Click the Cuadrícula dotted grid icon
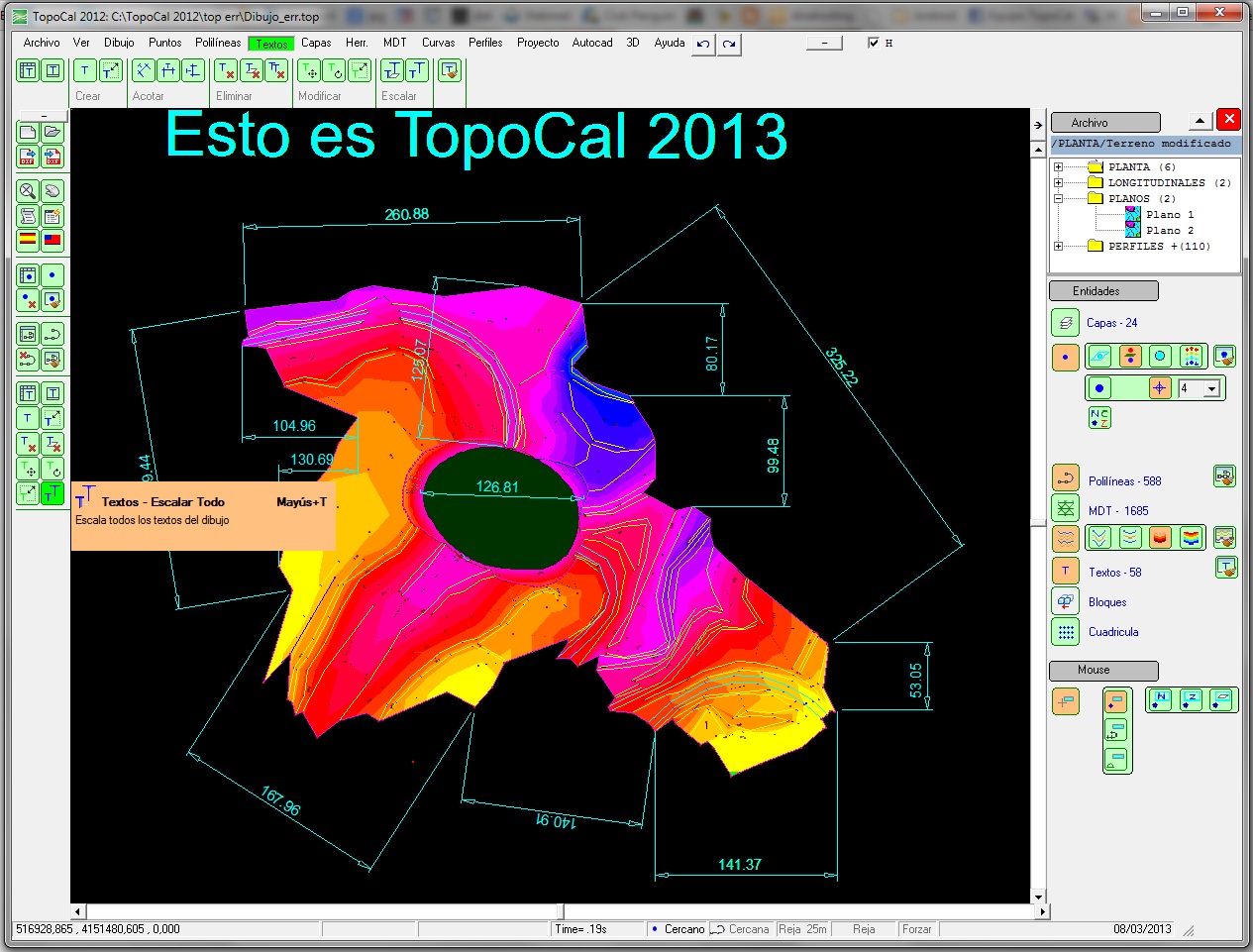The height and width of the screenshot is (952, 1253). (x=1065, y=631)
